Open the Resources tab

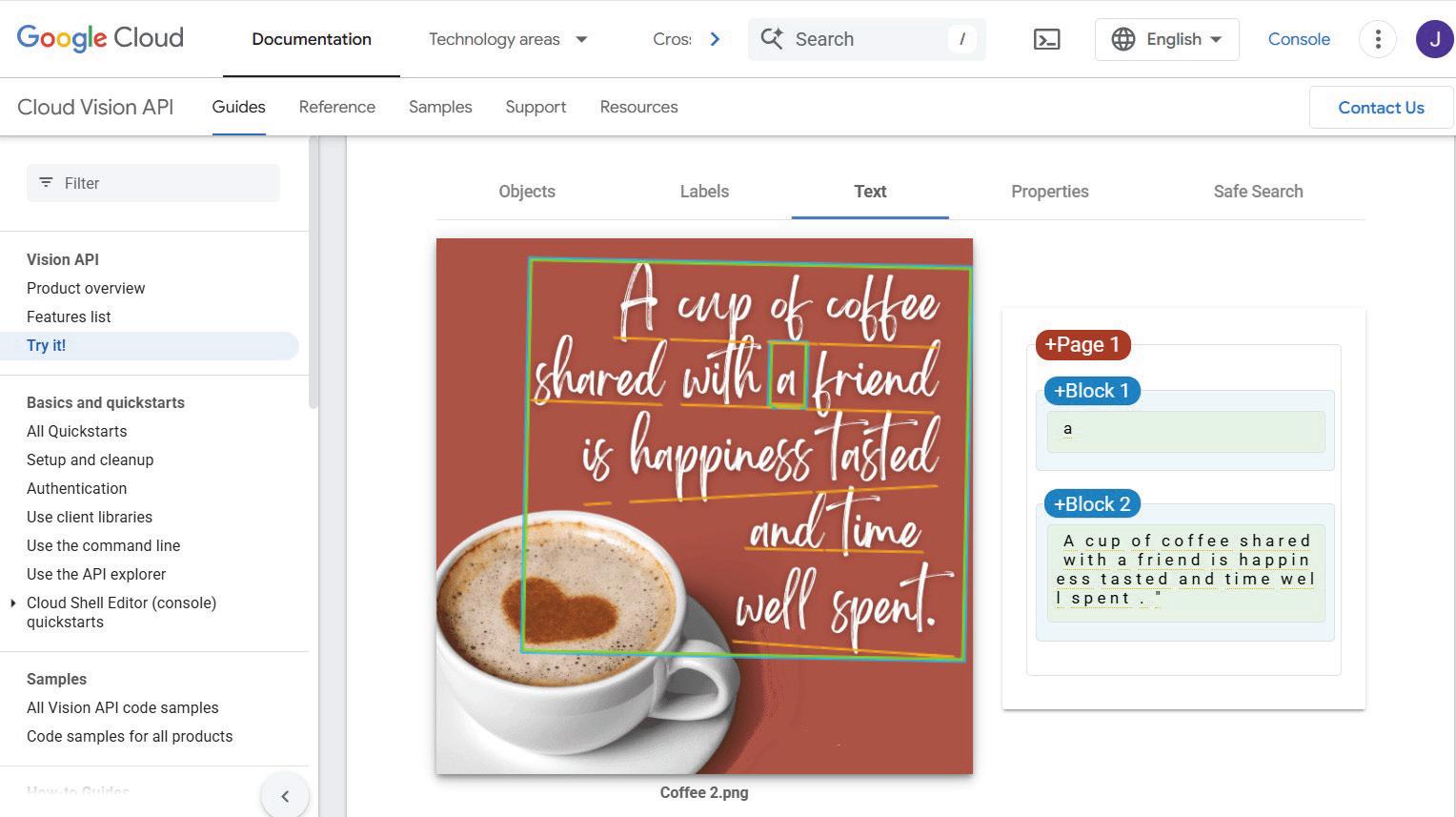click(638, 107)
